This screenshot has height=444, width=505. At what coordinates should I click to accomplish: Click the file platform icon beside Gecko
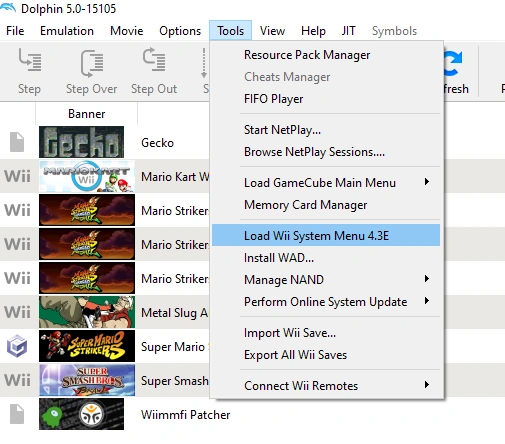[x=17, y=142]
